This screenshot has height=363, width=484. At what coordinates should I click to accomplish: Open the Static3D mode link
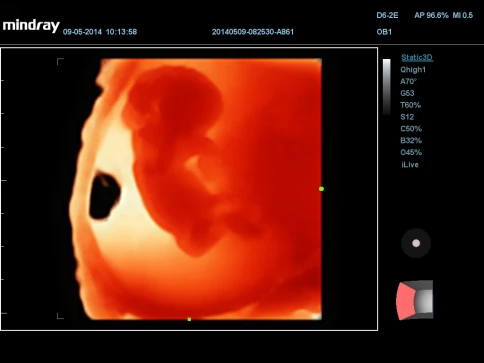point(417,57)
